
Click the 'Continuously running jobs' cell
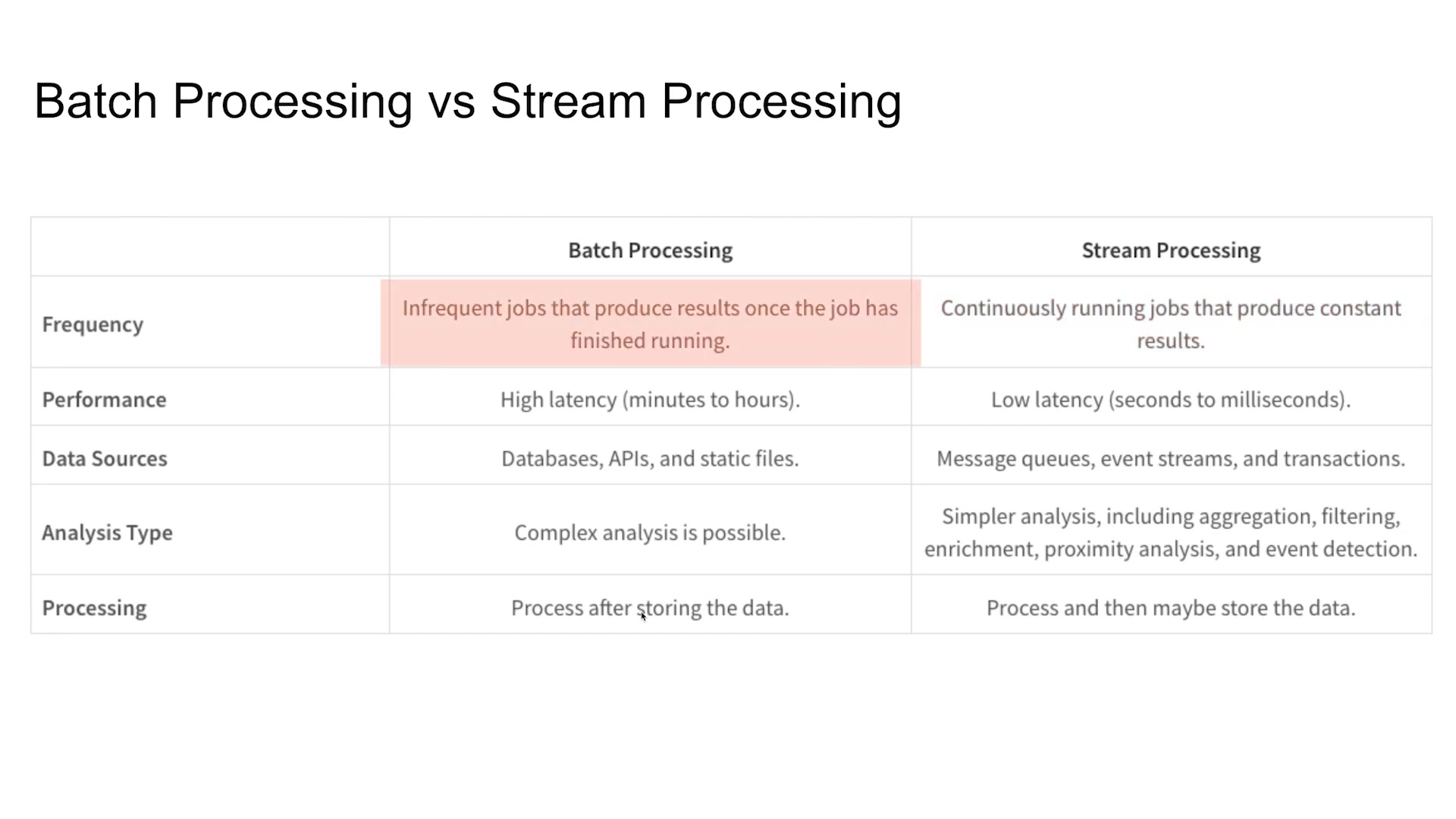tap(1171, 324)
